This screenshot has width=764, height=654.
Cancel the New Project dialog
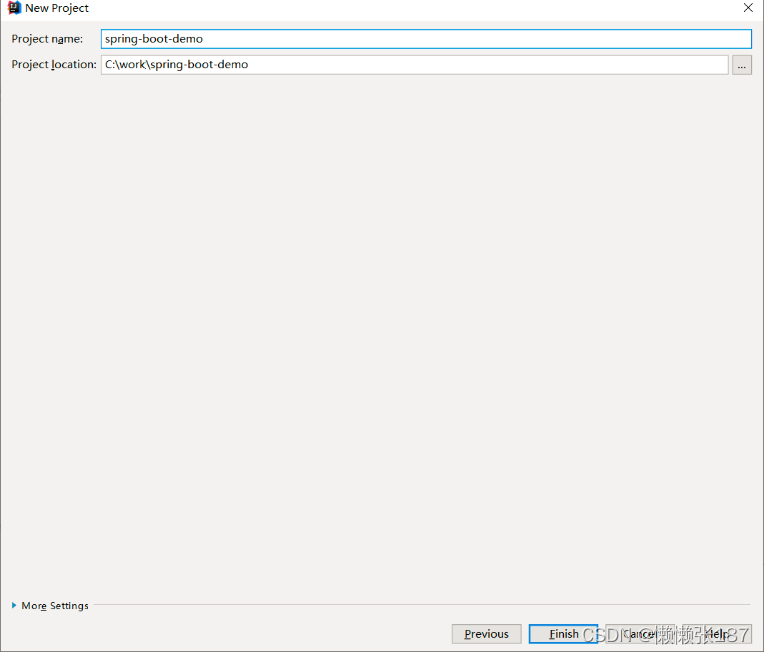(640, 634)
